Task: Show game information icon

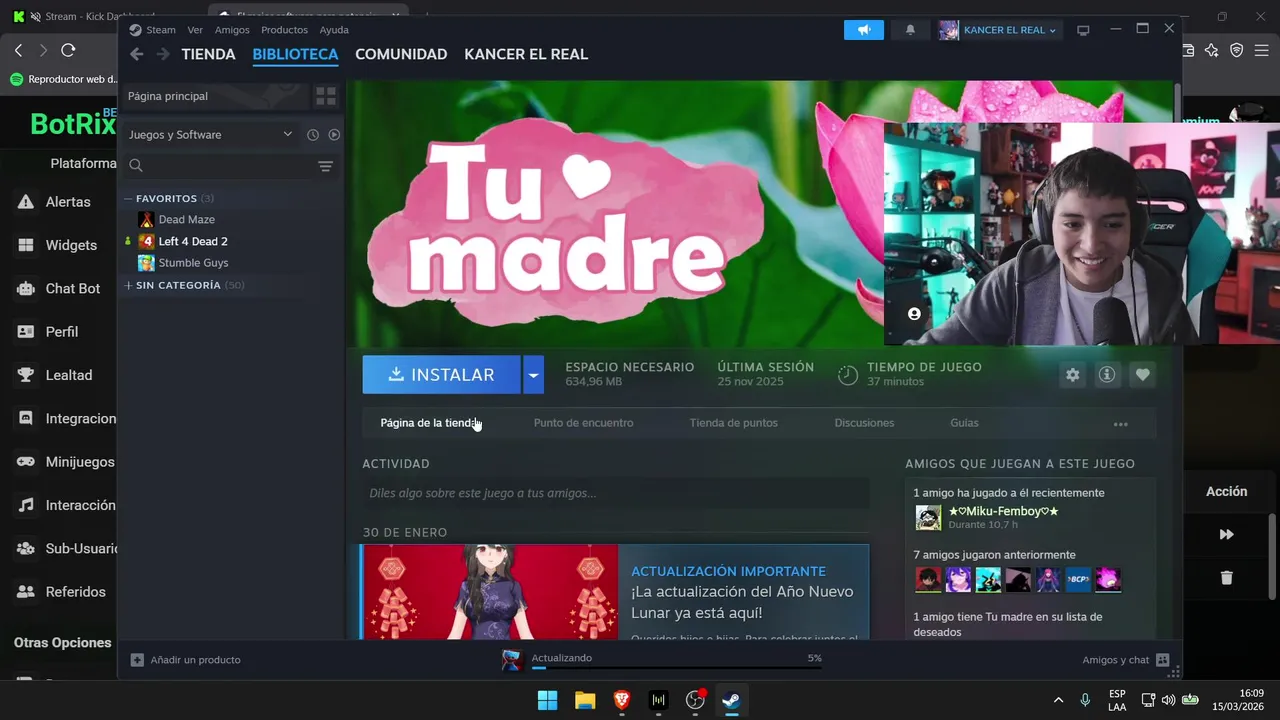Action: 1107,375
